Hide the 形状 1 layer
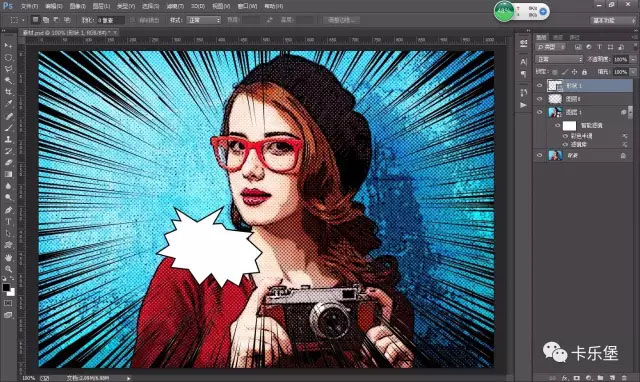 pyautogui.click(x=540, y=86)
